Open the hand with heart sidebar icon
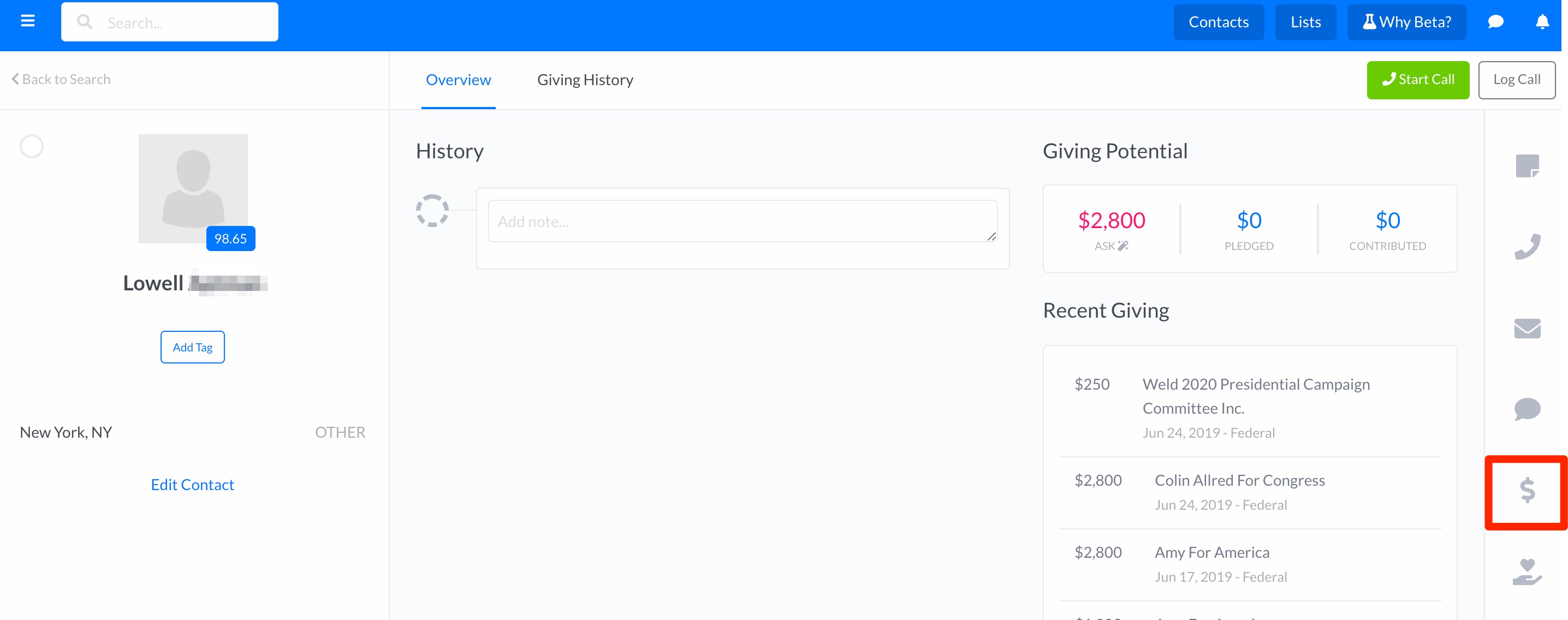The height and width of the screenshot is (620, 1568). (x=1527, y=572)
